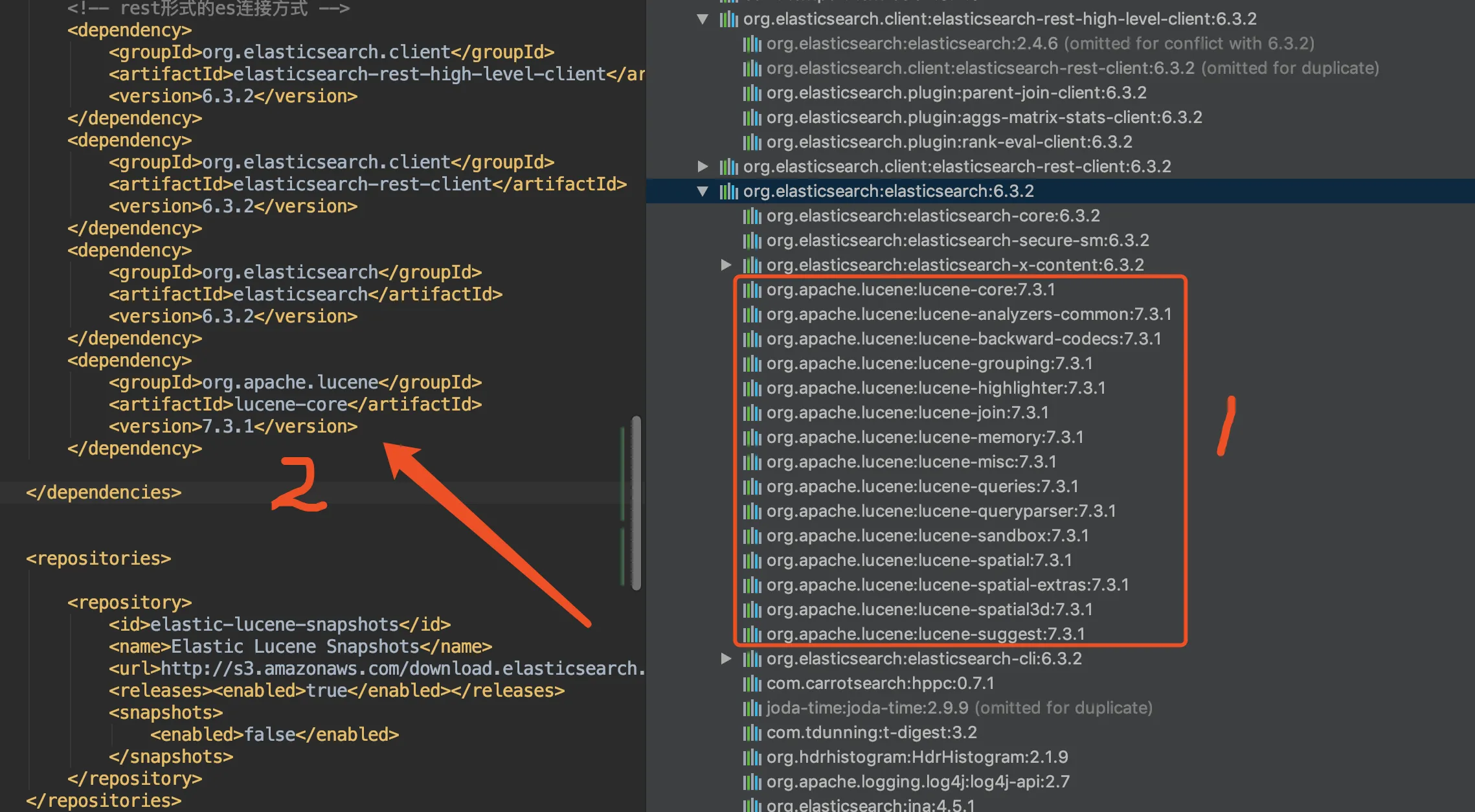Click library icon beside com.carrotsearch:hppc:0.7.1
1475x812 pixels.
[752, 683]
